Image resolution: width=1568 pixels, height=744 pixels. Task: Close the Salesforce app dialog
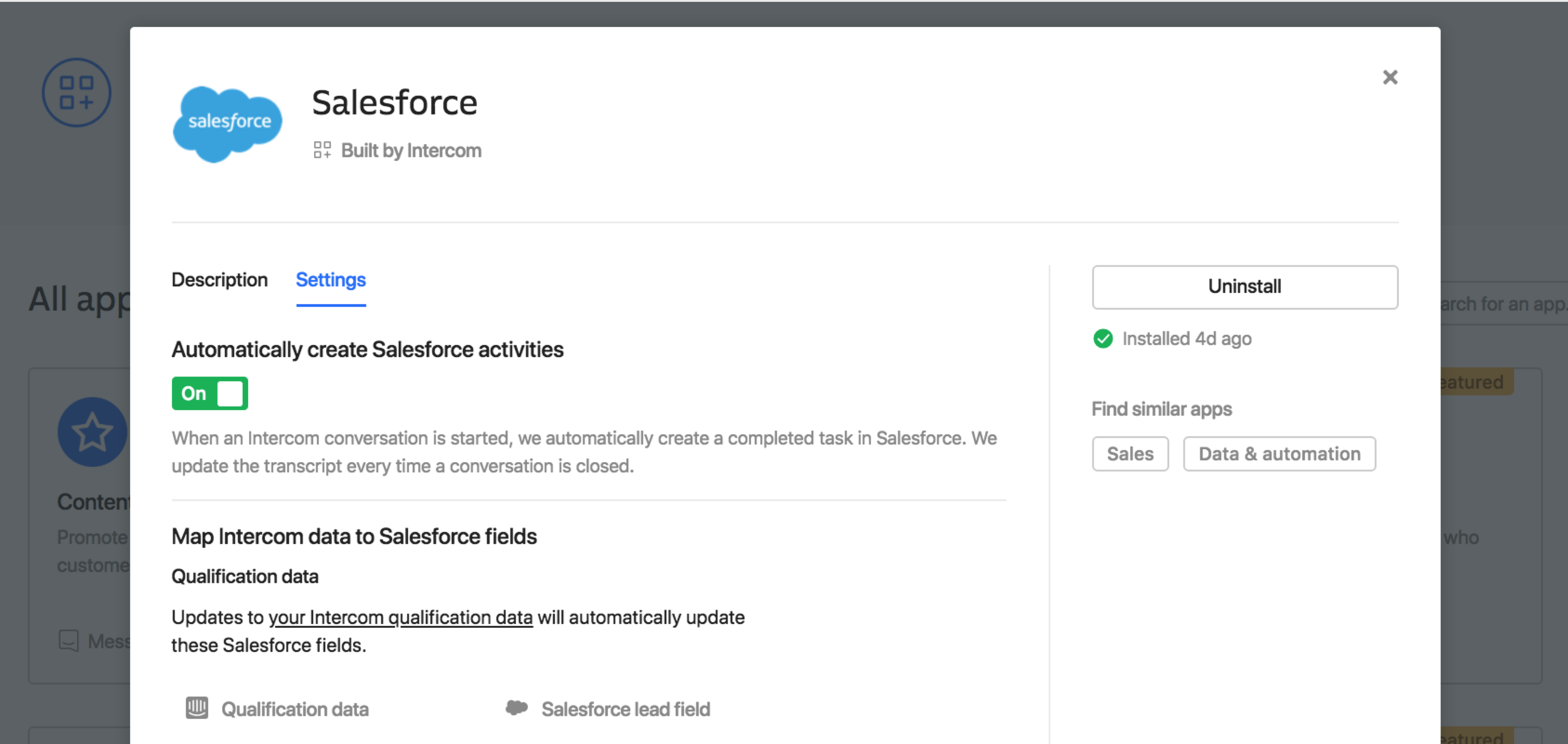1390,77
